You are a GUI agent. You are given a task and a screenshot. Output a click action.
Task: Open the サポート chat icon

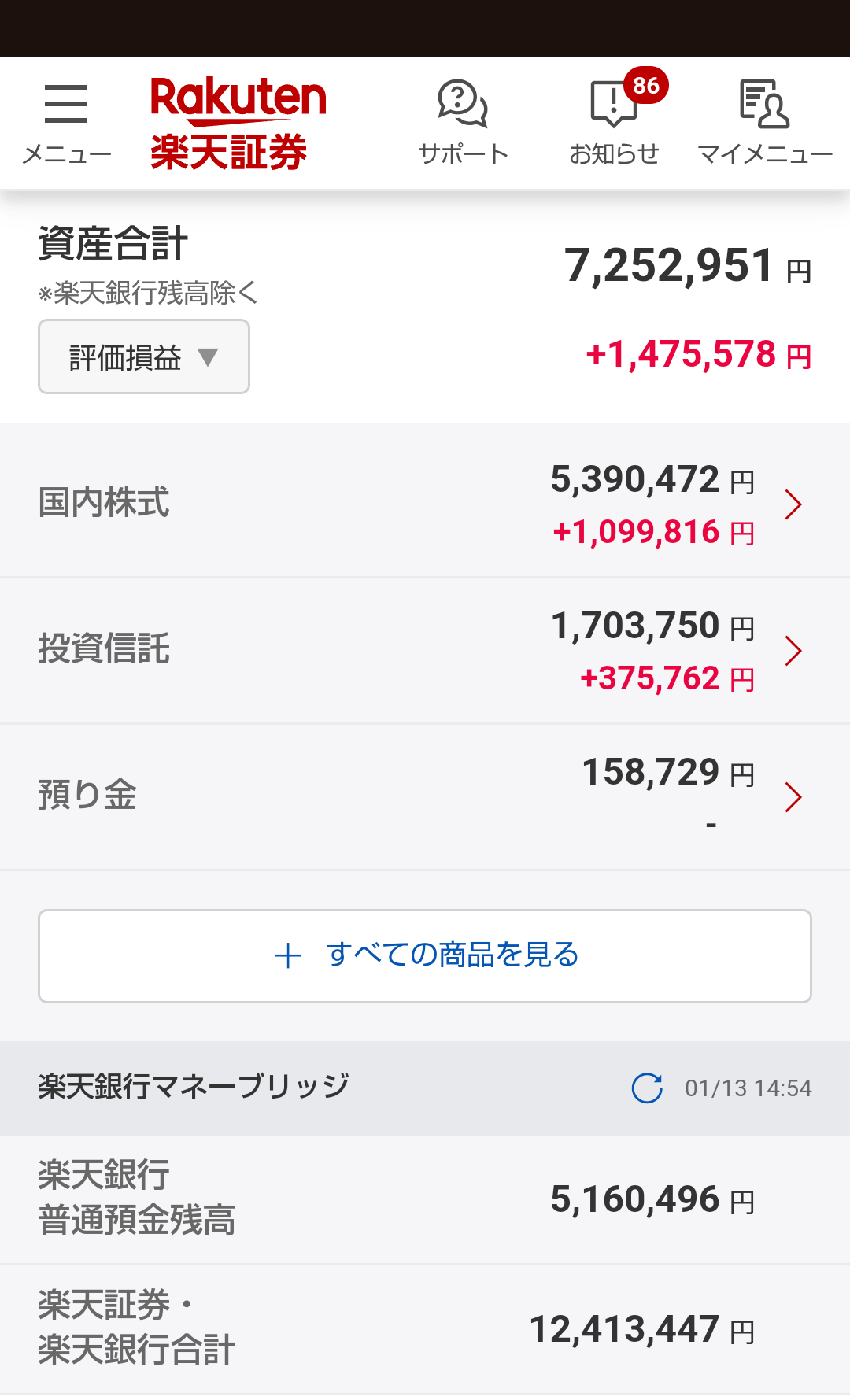(463, 103)
